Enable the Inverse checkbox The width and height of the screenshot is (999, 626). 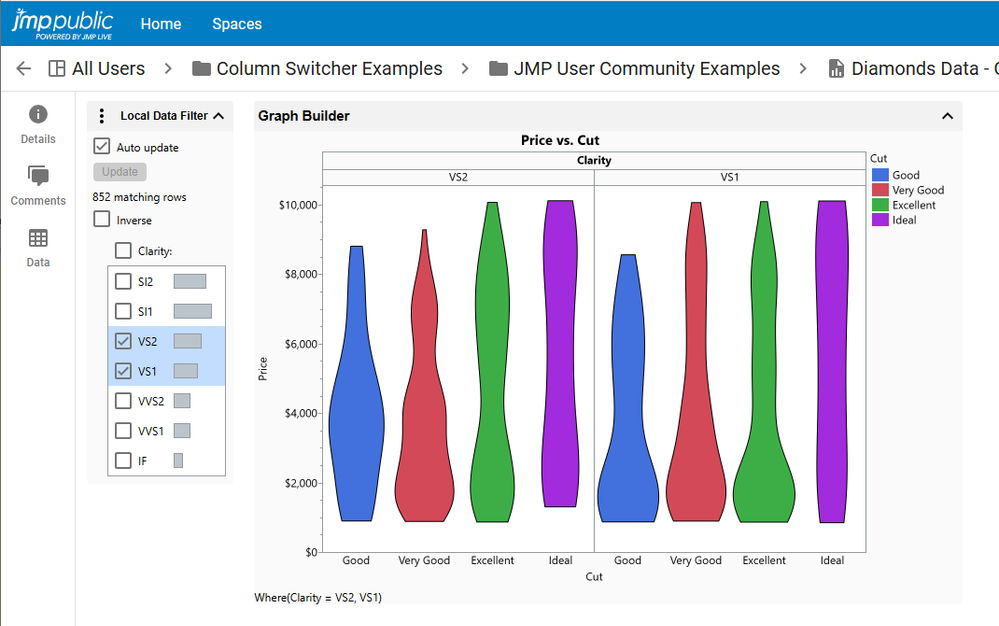[x=102, y=220]
